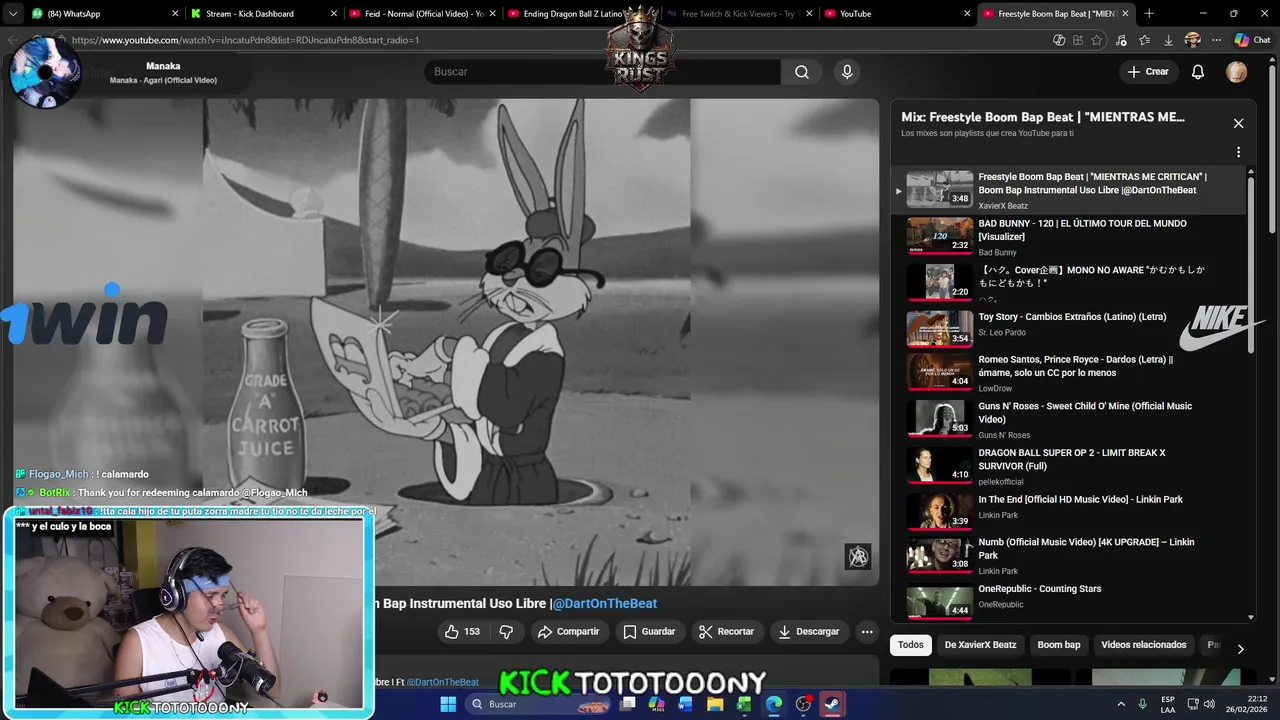Open OBS icon on the taskbar
The width and height of the screenshot is (1280, 720).
pos(803,704)
